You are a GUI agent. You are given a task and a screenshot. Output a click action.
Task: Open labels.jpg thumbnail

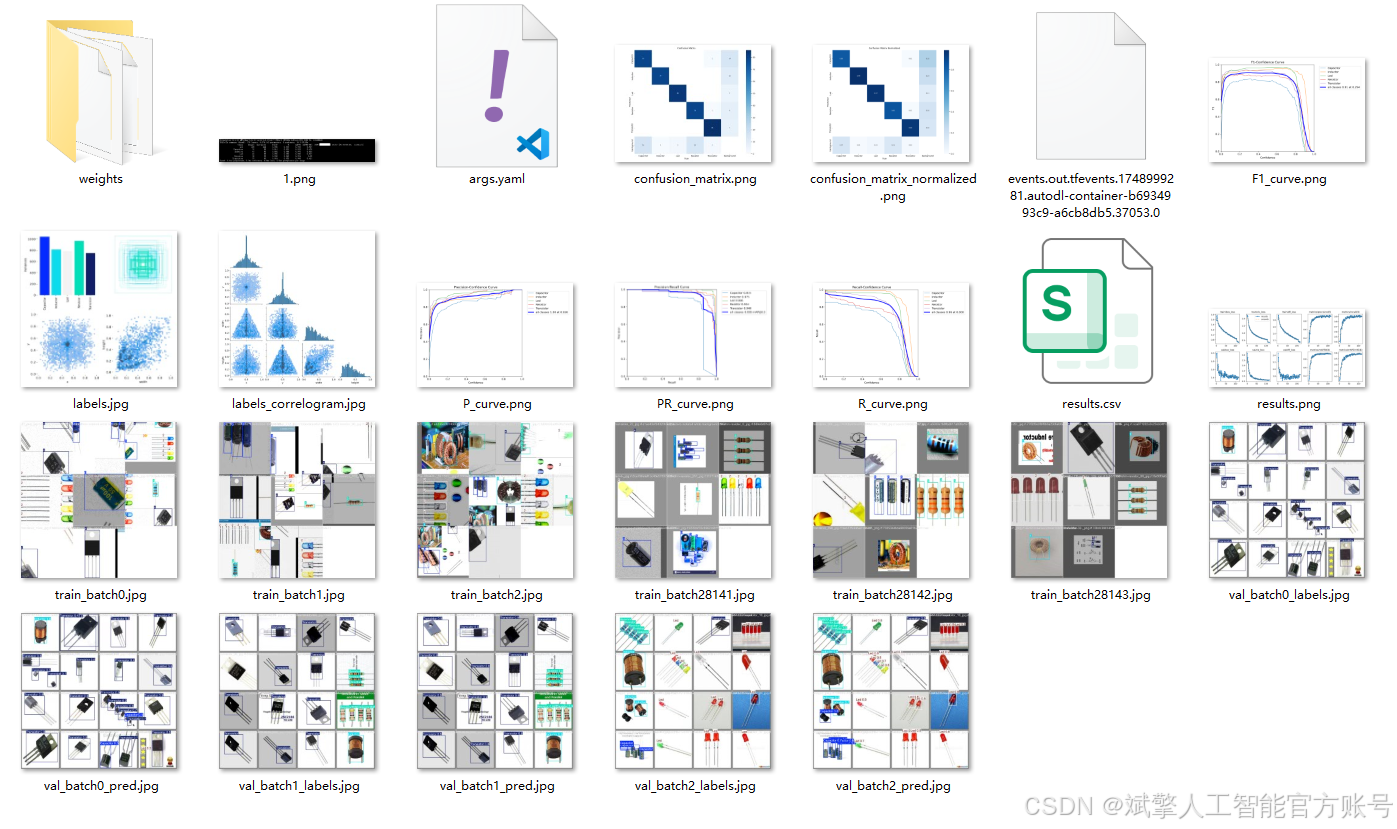tap(100, 310)
